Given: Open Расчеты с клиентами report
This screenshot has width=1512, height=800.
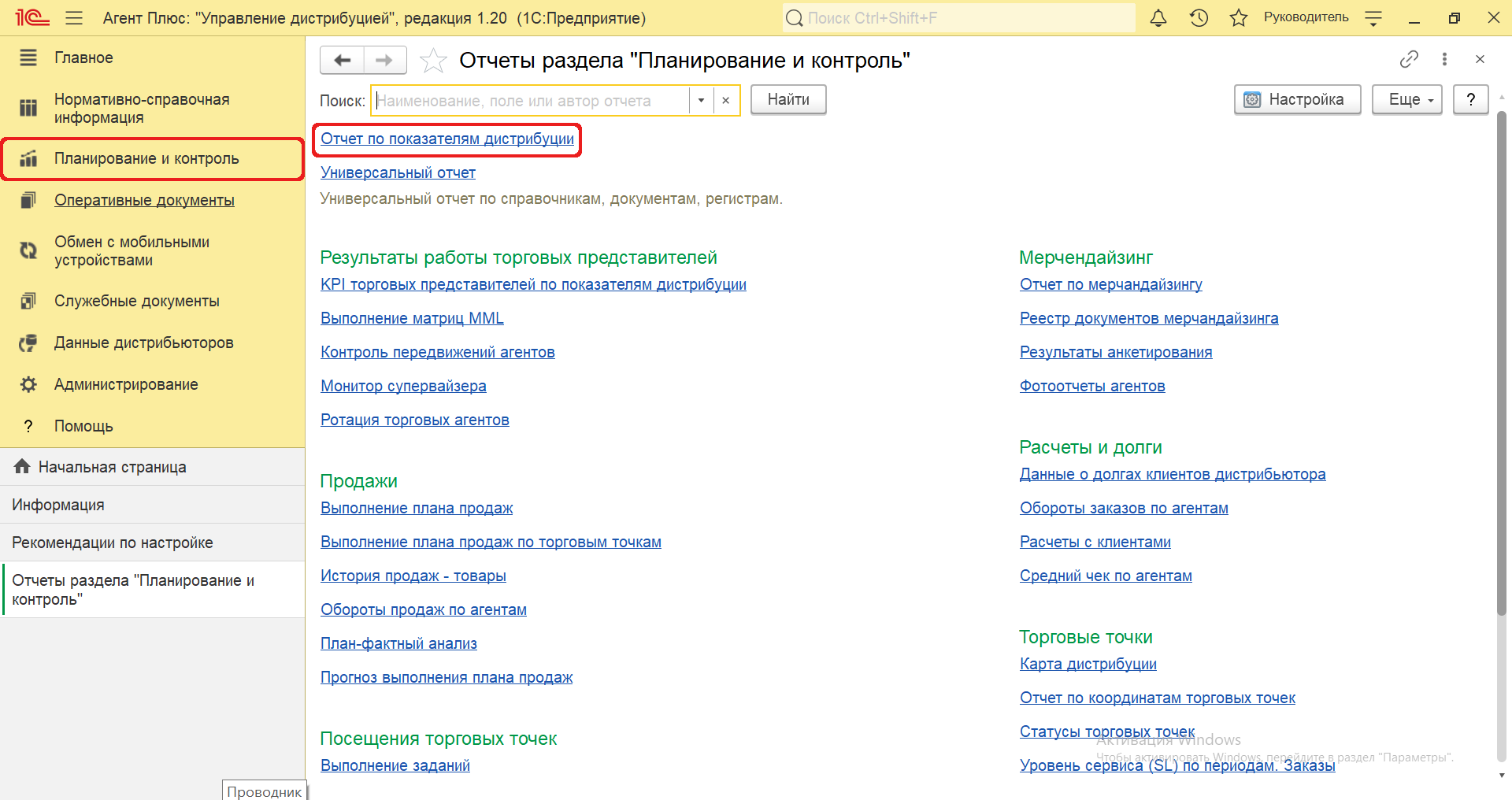Looking at the screenshot, I should pos(1095,543).
